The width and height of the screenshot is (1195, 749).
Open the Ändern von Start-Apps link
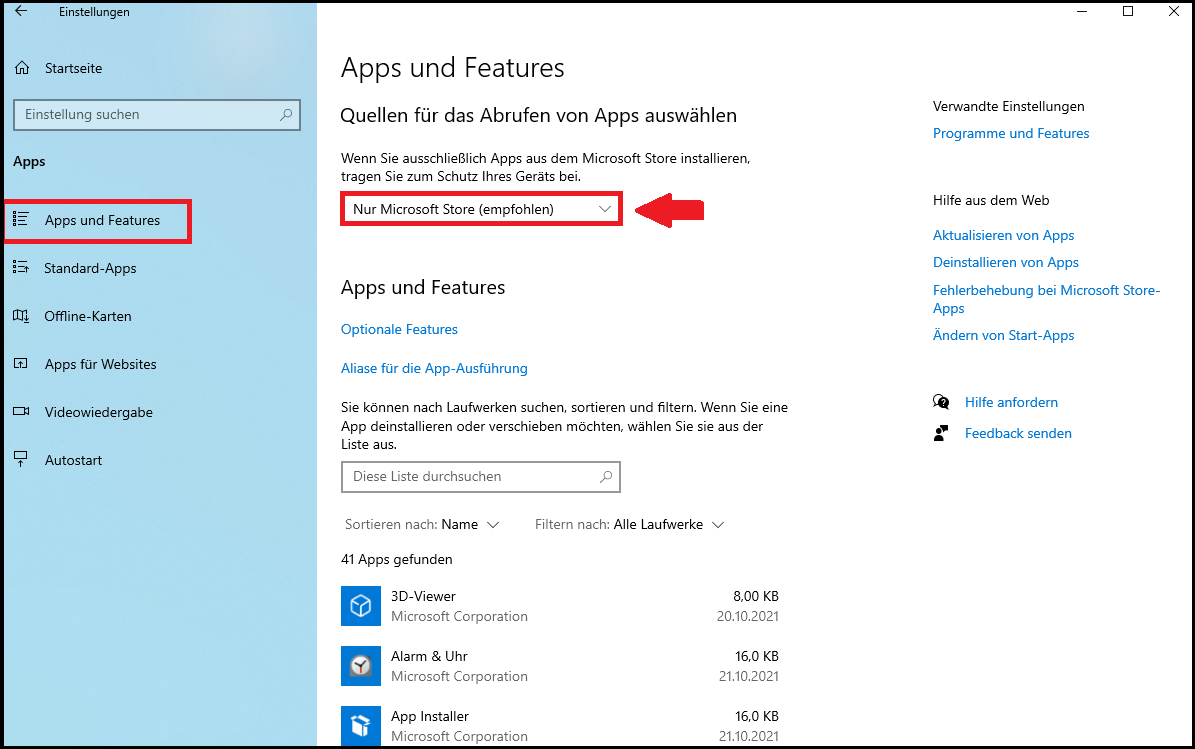pos(1004,335)
